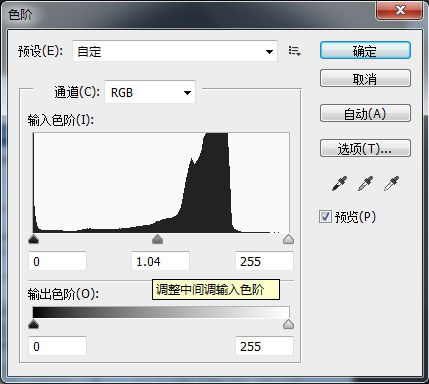Viewport: 429px width, 384px height.
Task: Click the 自动(A) button
Action: point(365,114)
